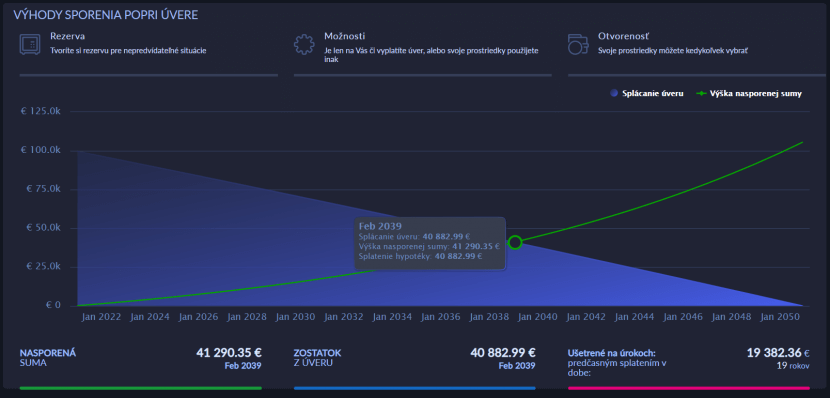Toggle Splácanie úveru legend series

646,93
